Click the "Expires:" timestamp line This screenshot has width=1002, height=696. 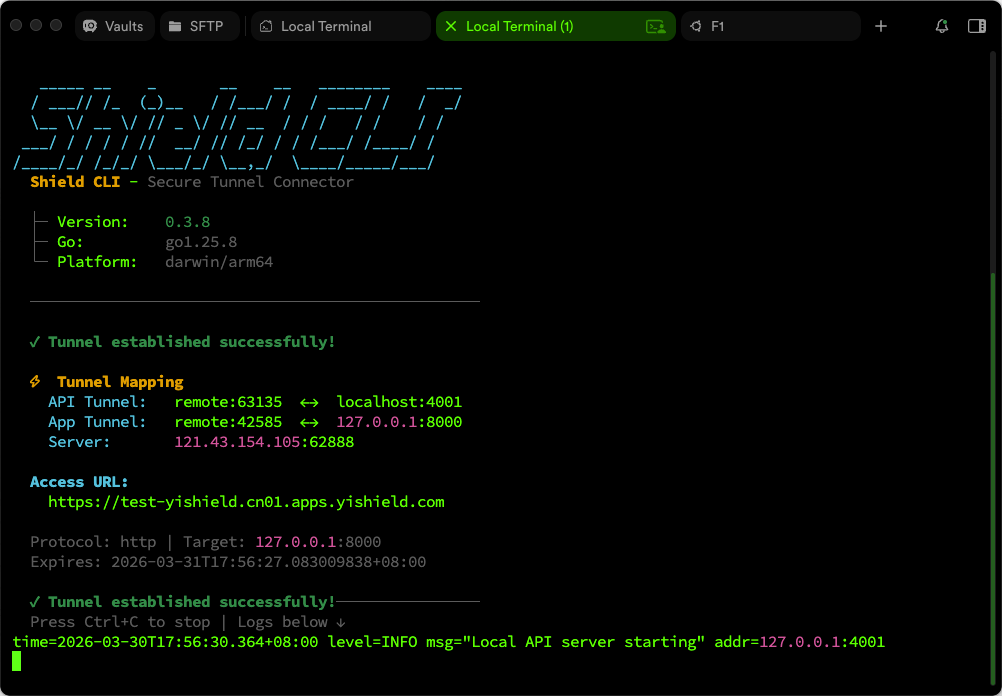(228, 562)
